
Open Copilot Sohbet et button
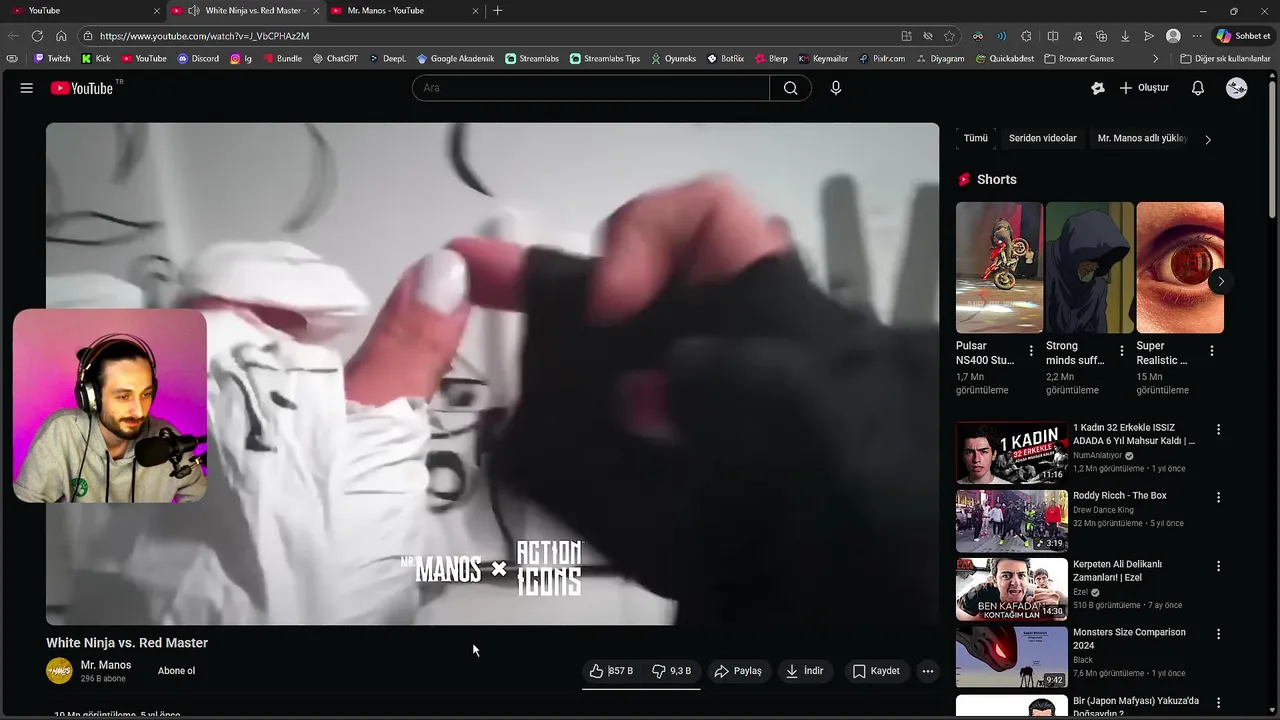coord(1243,36)
